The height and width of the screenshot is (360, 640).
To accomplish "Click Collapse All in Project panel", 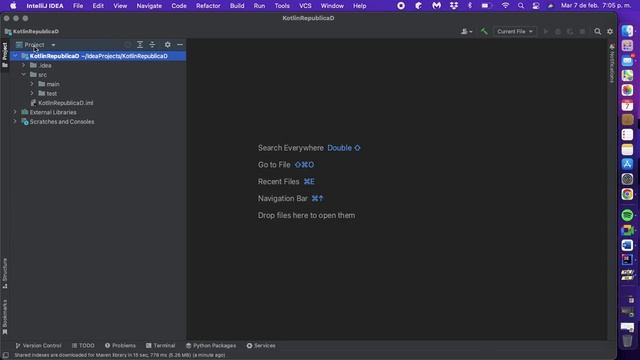I will tap(152, 44).
